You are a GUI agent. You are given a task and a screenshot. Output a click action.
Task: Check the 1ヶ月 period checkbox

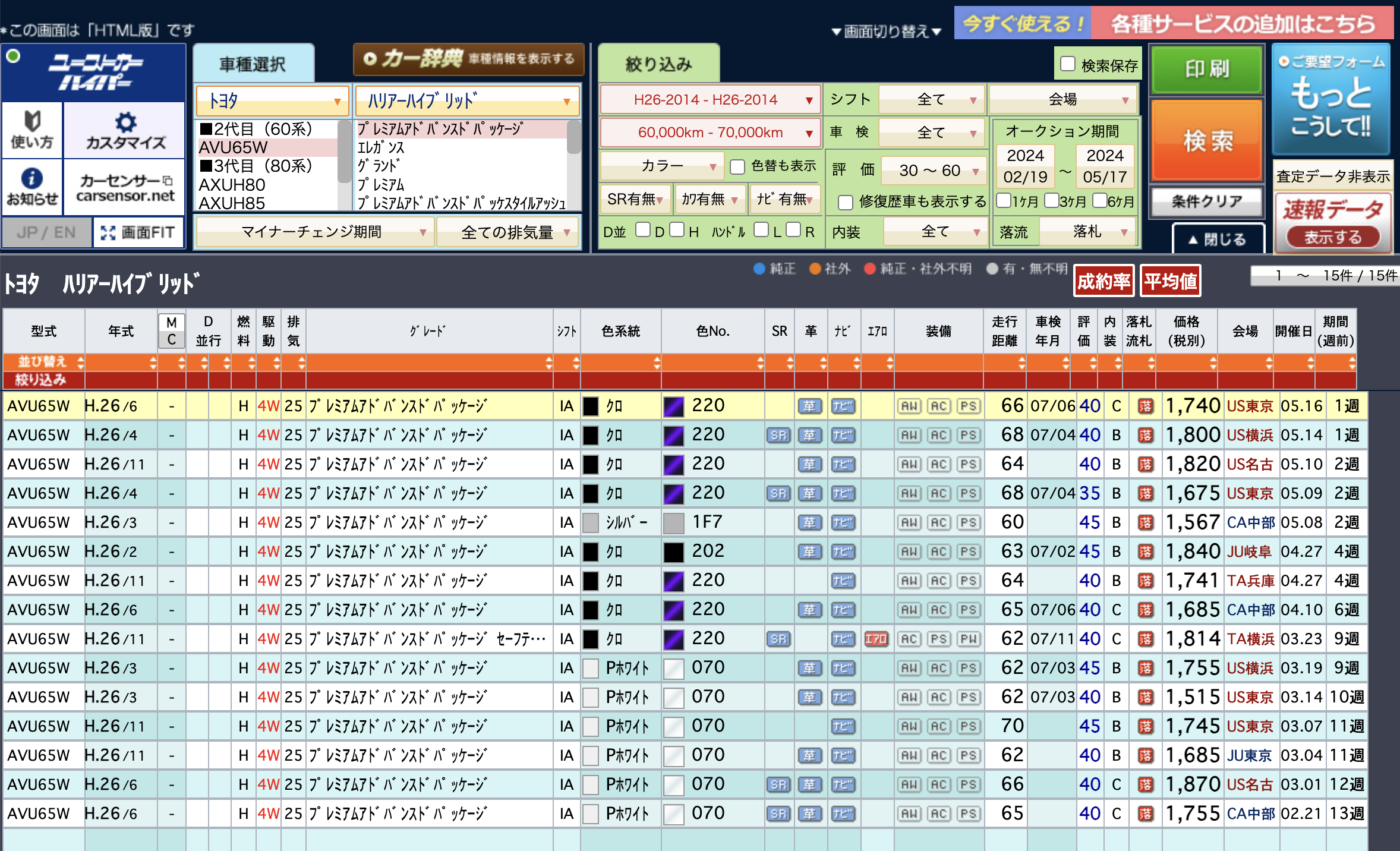(x=1004, y=200)
